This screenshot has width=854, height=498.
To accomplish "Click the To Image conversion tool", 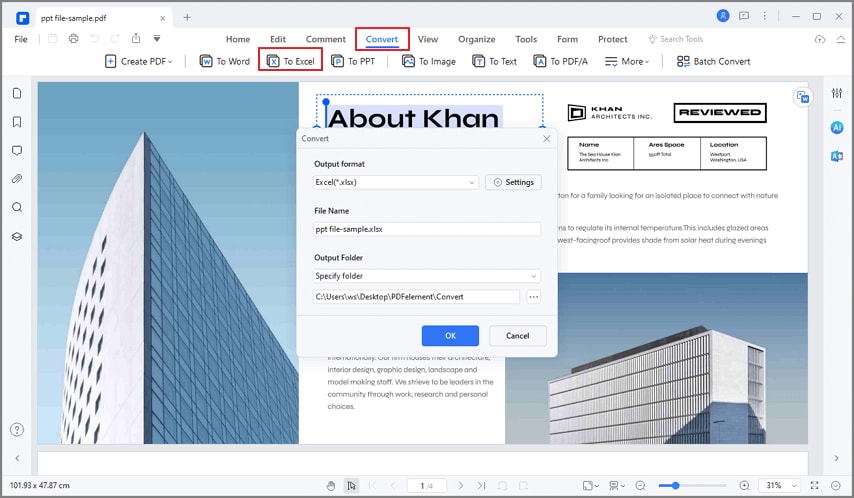I will coord(429,62).
